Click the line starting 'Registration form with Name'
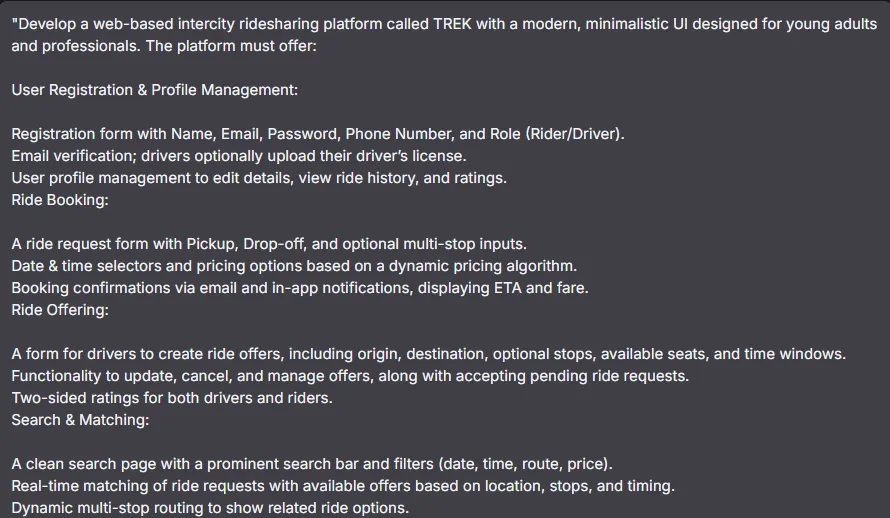 318,134
